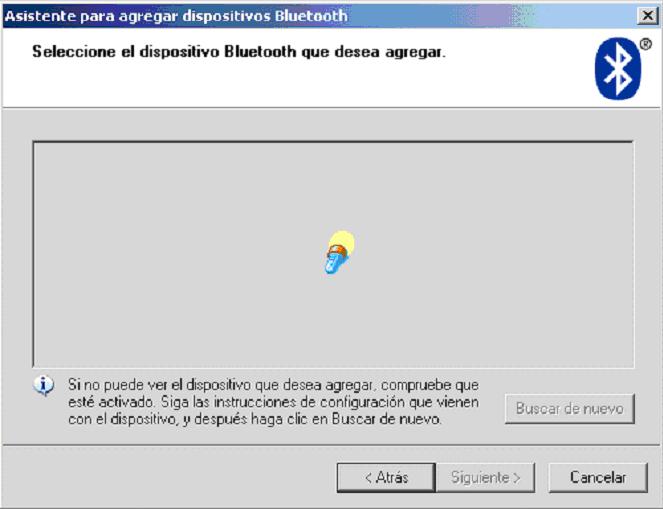Click the Siguiente button
This screenshot has width=663, height=509.
[x=485, y=478]
